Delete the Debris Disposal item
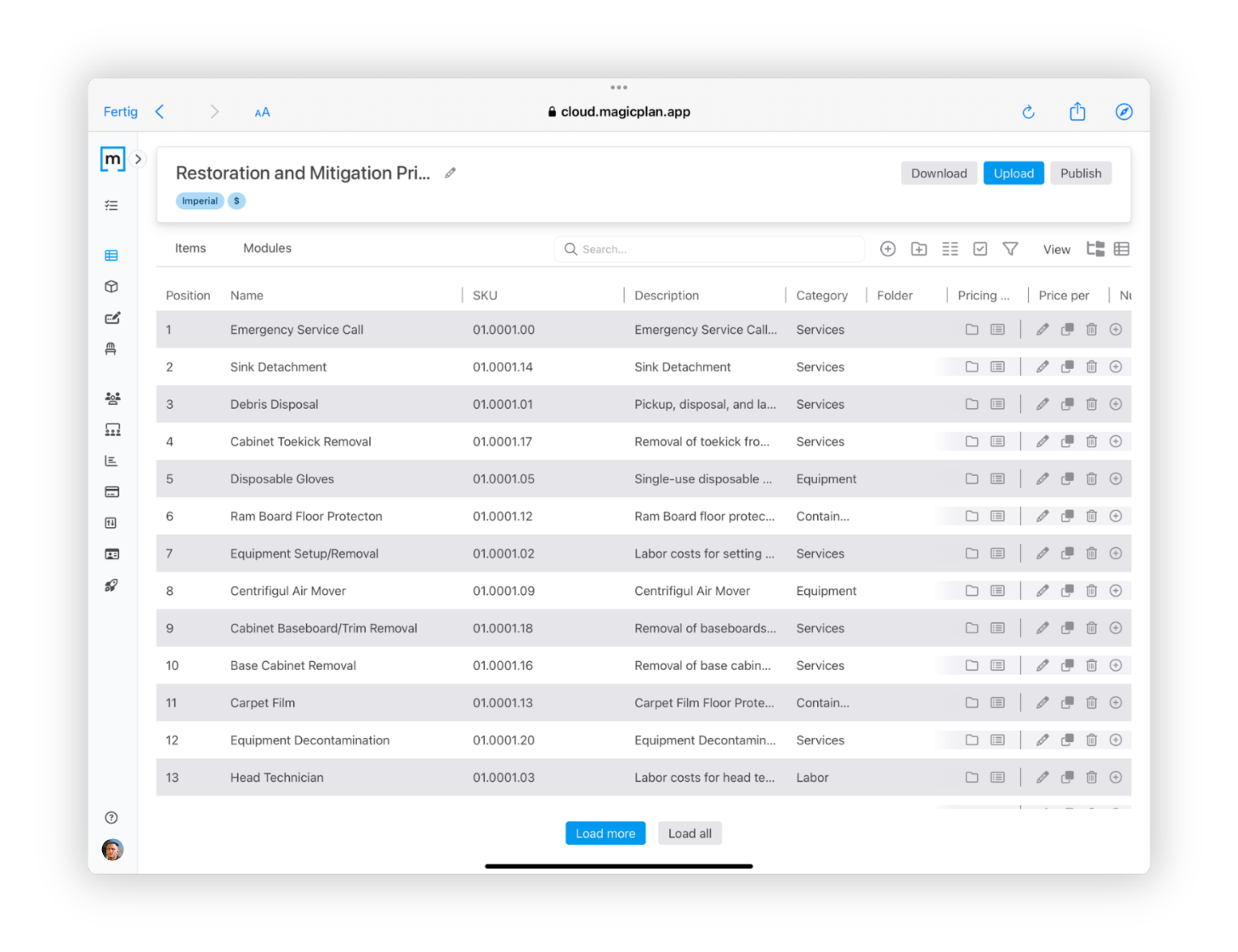The height and width of the screenshot is (952, 1238). coord(1092,404)
